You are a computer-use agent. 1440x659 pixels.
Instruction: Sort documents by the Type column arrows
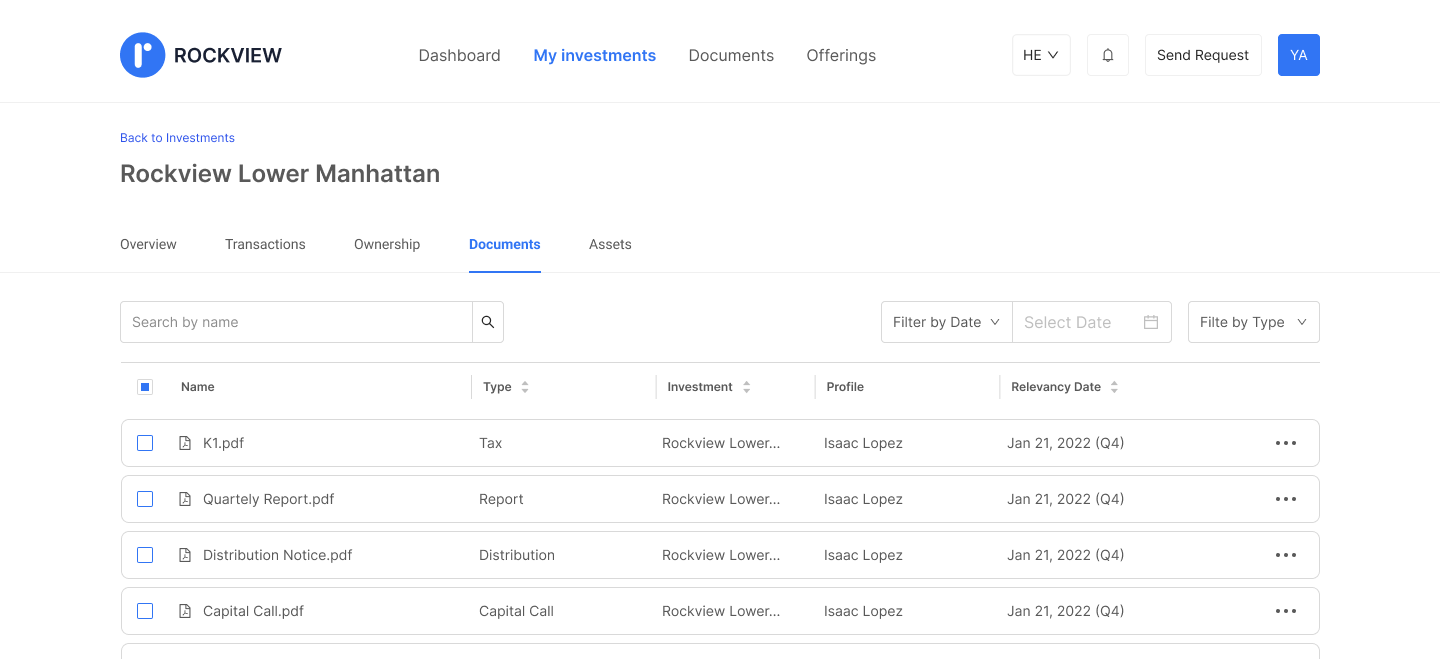coord(527,387)
